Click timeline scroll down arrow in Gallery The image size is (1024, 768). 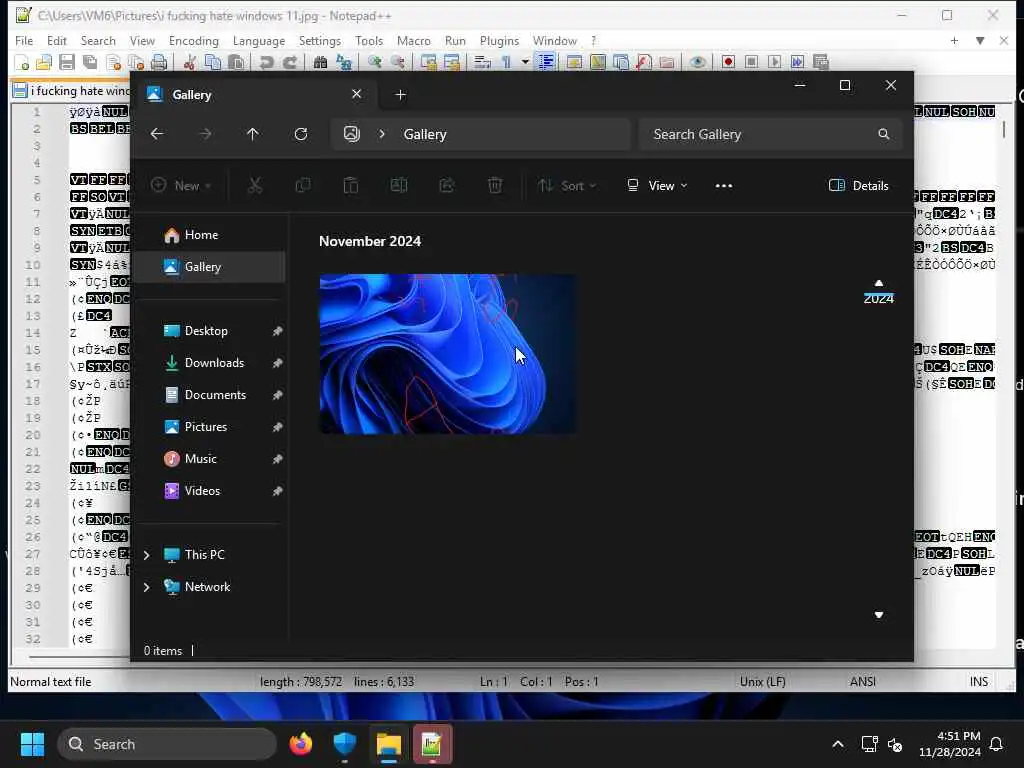pos(878,615)
